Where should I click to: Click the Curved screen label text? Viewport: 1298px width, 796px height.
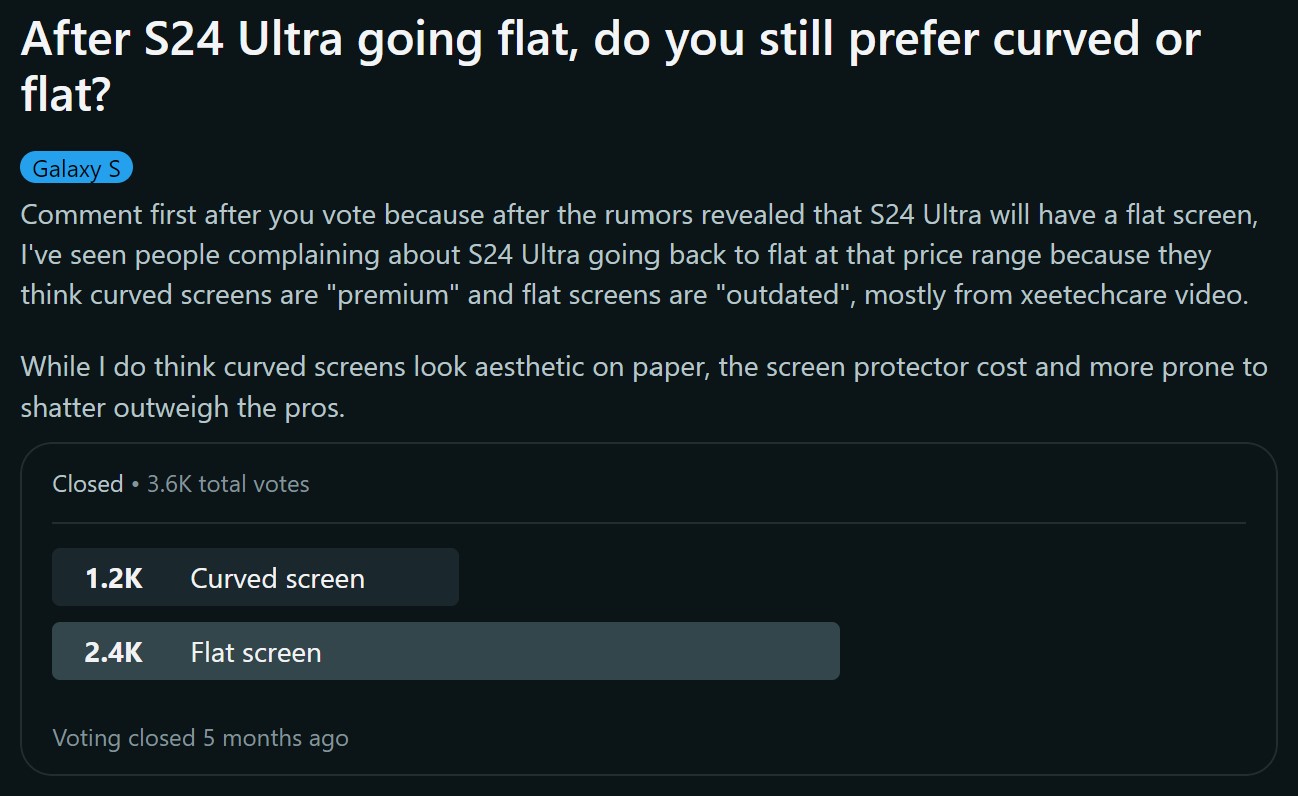tap(277, 578)
